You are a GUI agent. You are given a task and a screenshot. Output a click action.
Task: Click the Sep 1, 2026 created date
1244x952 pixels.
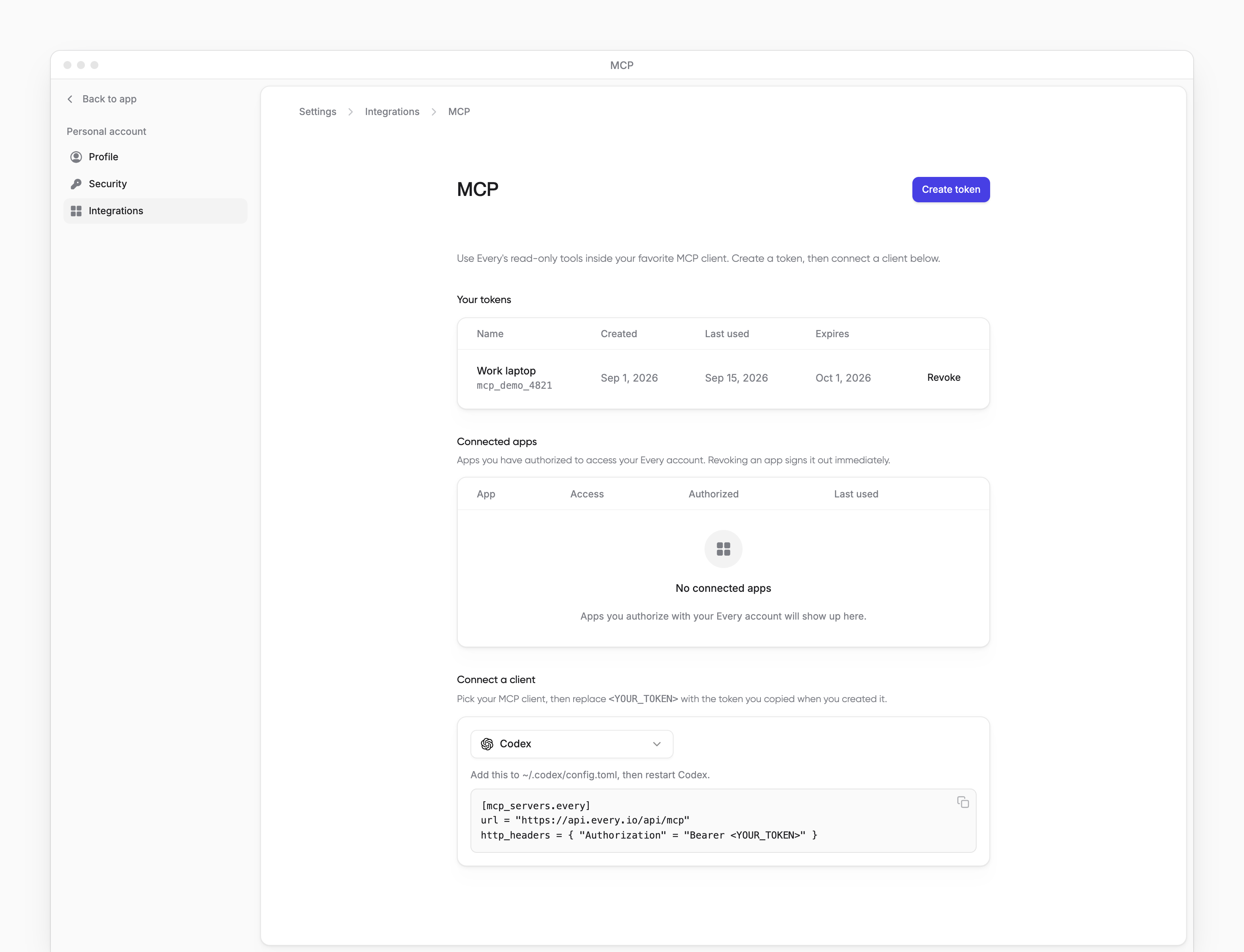point(628,378)
